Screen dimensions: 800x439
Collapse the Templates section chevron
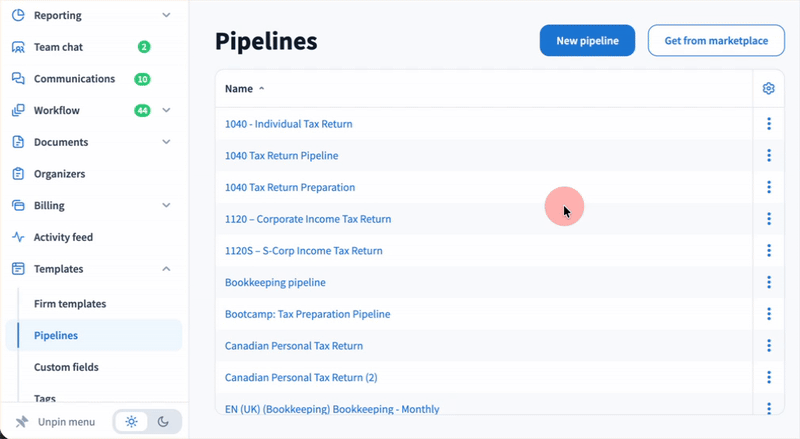click(166, 269)
